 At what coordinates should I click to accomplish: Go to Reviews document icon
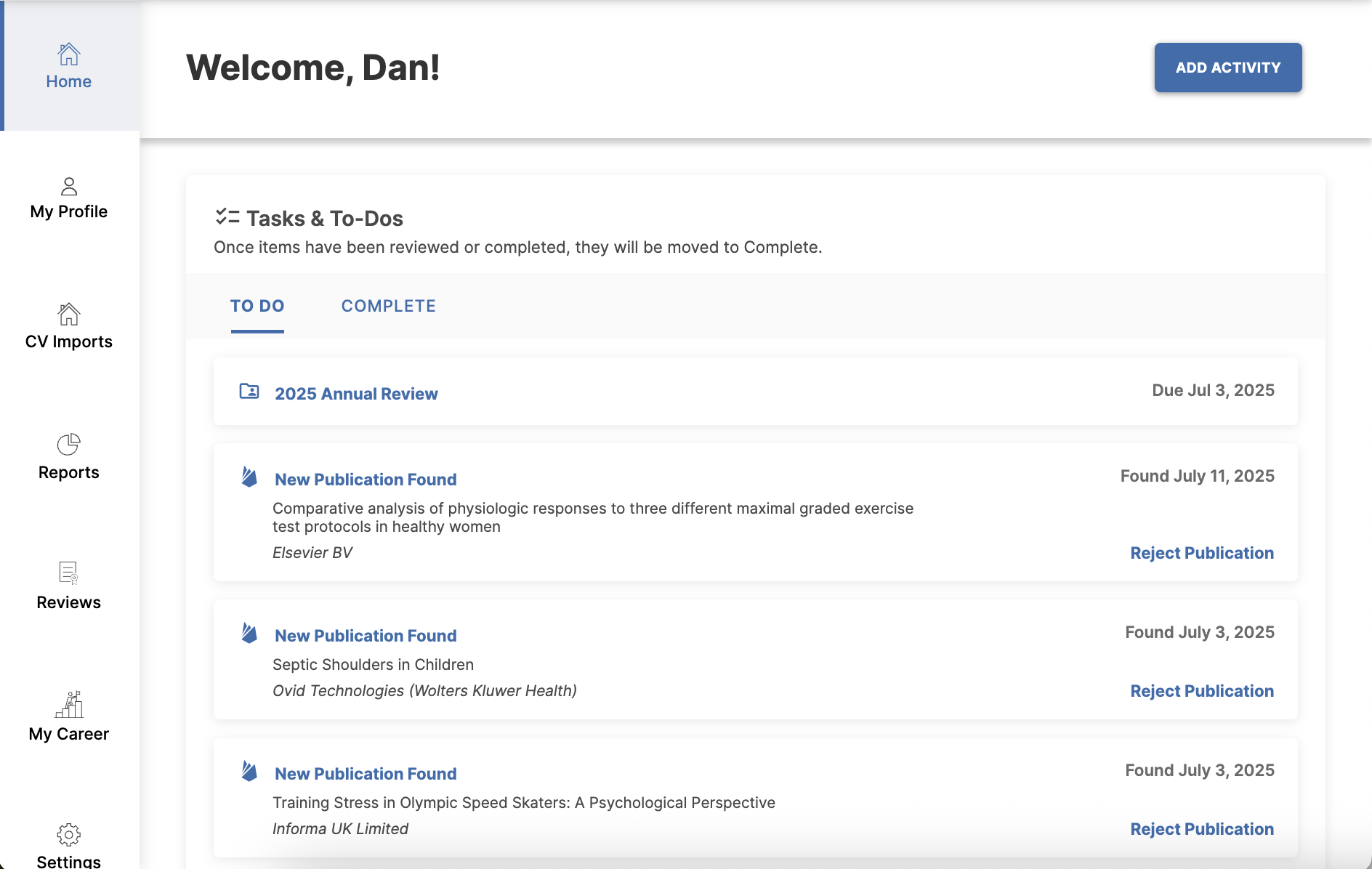click(69, 573)
